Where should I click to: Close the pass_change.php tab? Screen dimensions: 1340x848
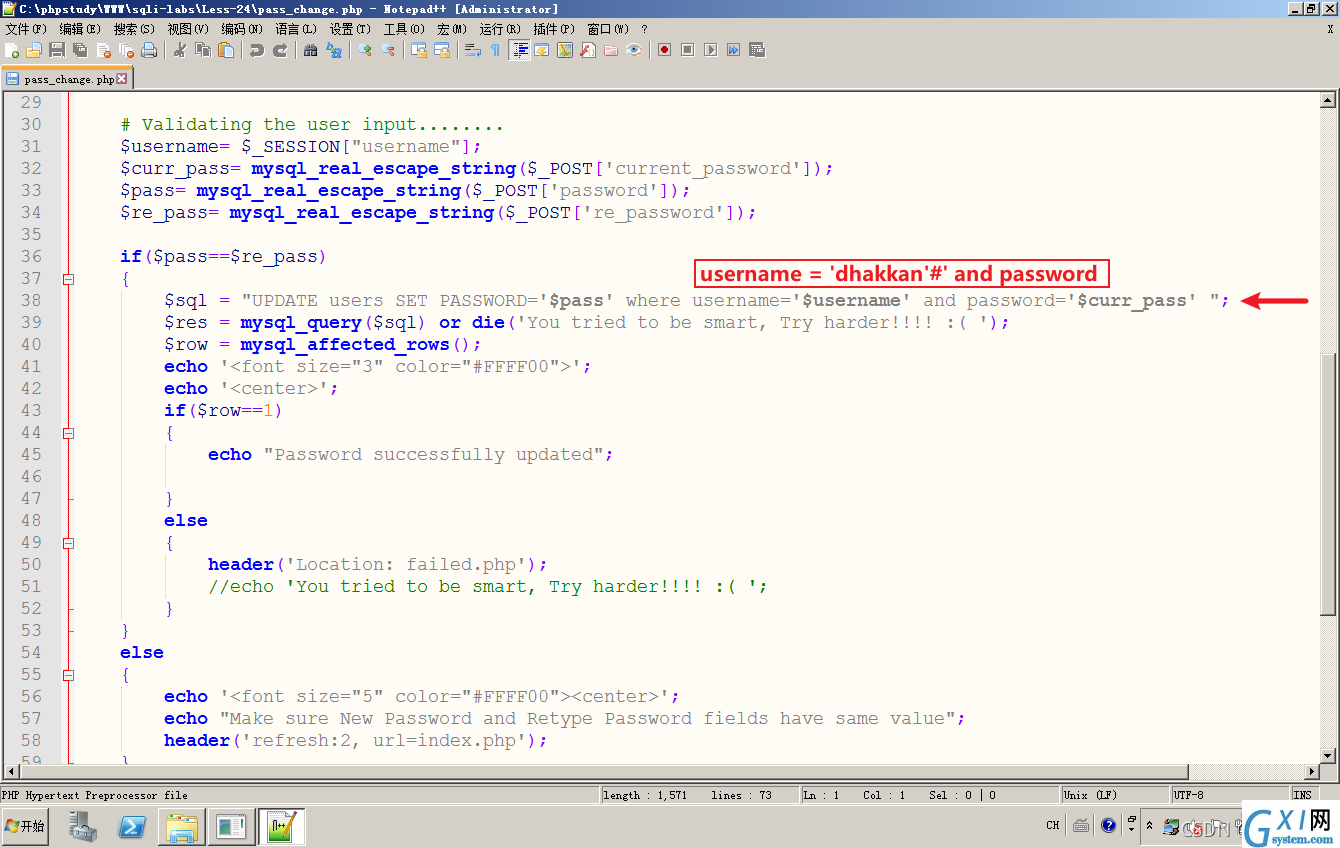pos(122,78)
